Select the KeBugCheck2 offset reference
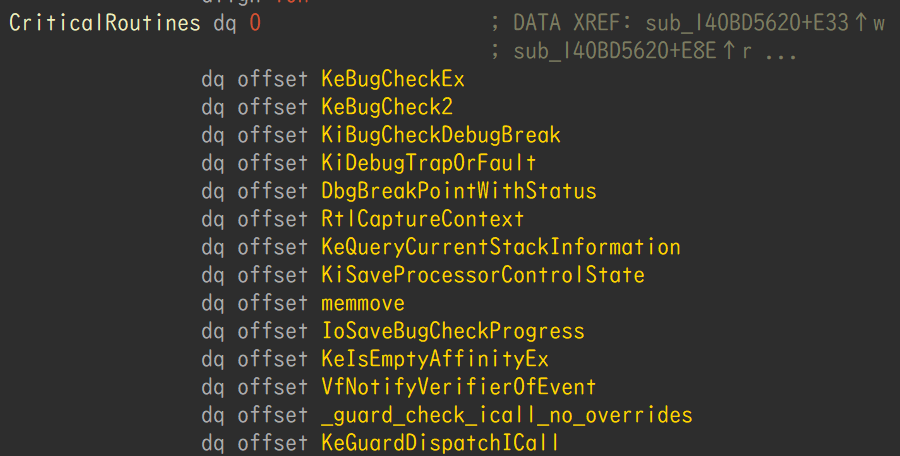900x456 pixels. point(387,107)
